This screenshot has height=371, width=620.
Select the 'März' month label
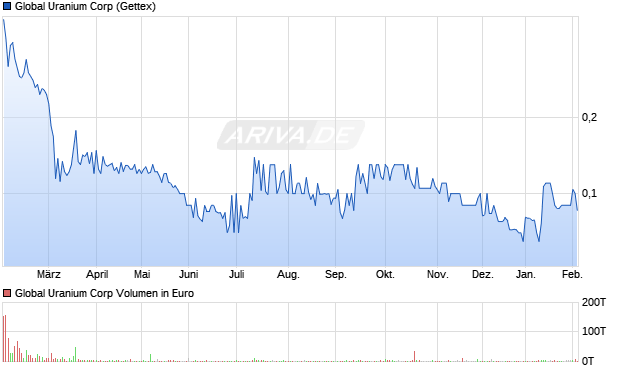49,274
